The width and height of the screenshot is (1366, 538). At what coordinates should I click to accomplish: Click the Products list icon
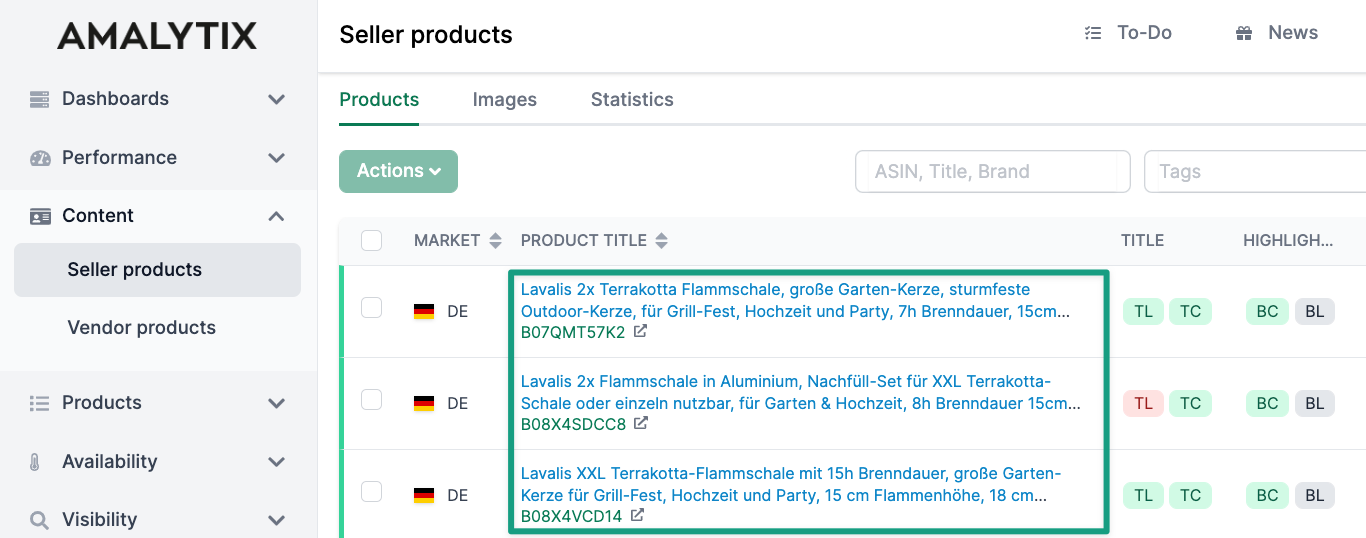(x=40, y=403)
